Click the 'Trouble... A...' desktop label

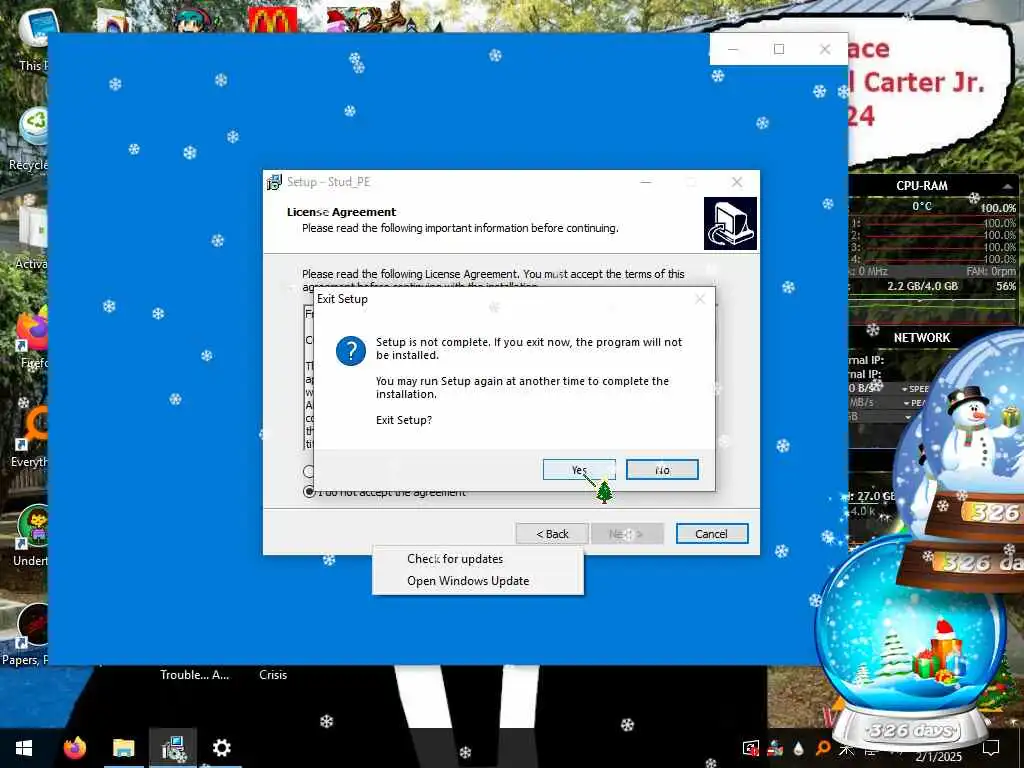(195, 675)
